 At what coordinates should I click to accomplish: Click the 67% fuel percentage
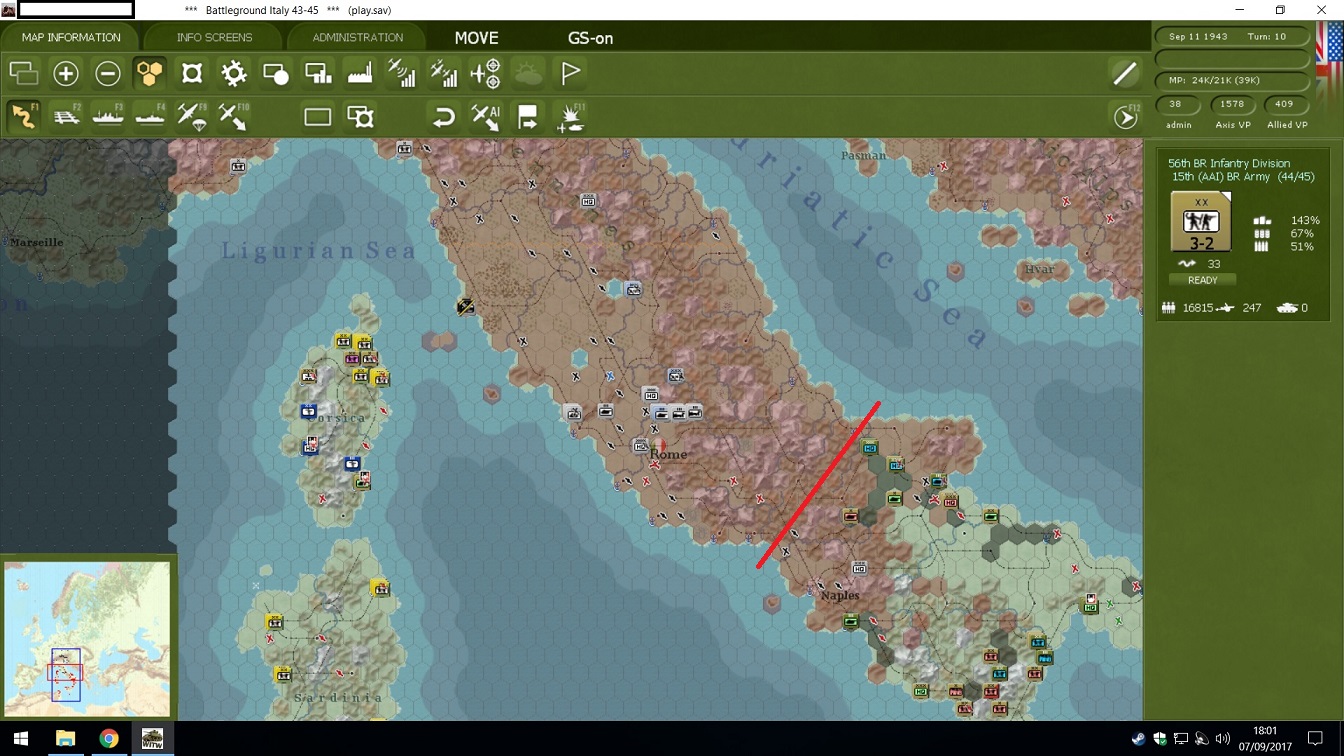(1302, 233)
